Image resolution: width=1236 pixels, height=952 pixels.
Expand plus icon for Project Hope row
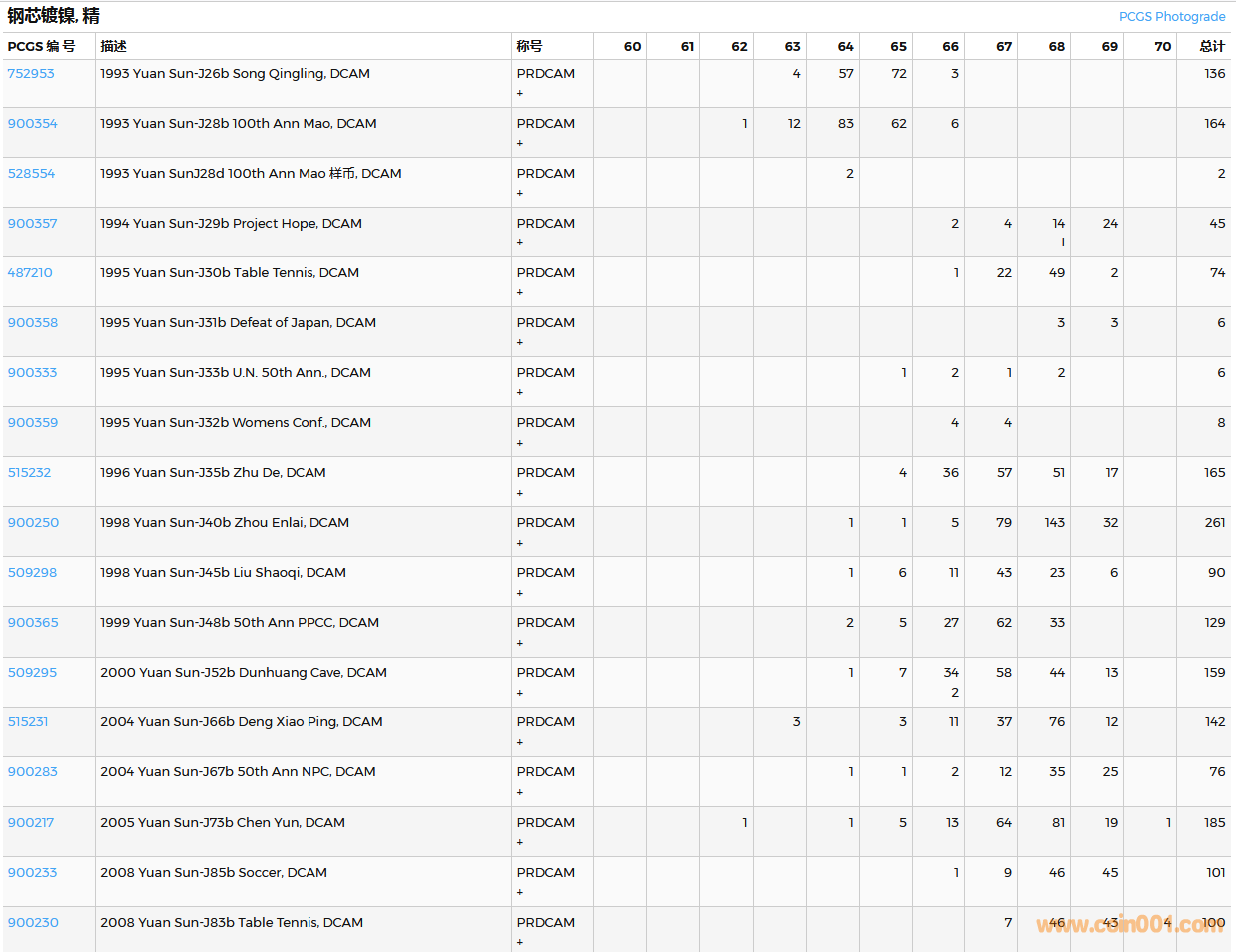point(520,242)
